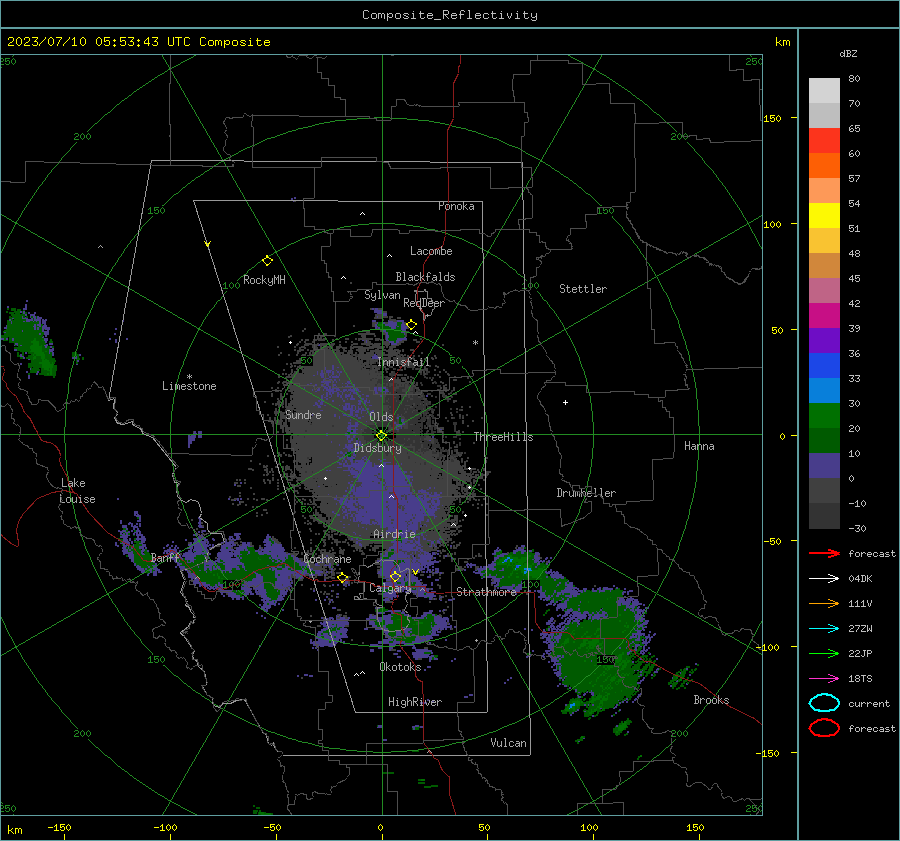This screenshot has height=841, width=900.
Task: Click the yellow diamond marker near RockyMH
Action: point(267,261)
